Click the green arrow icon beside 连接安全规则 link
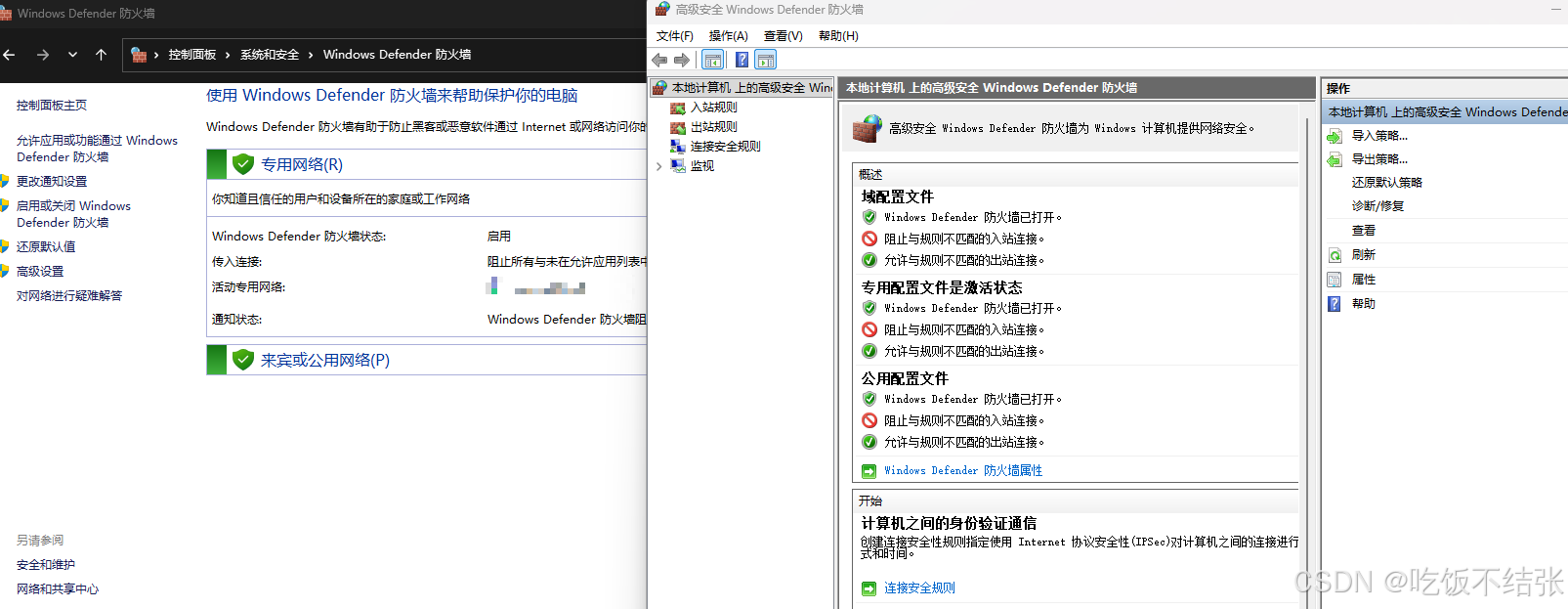Viewport: 1568px width, 609px height. click(869, 588)
